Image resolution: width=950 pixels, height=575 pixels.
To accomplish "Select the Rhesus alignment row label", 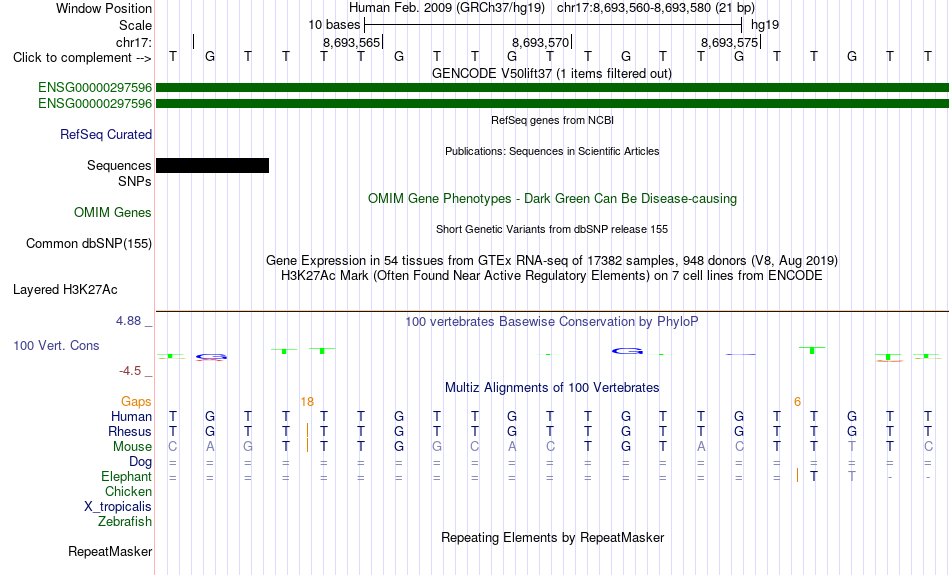I will point(130,431).
